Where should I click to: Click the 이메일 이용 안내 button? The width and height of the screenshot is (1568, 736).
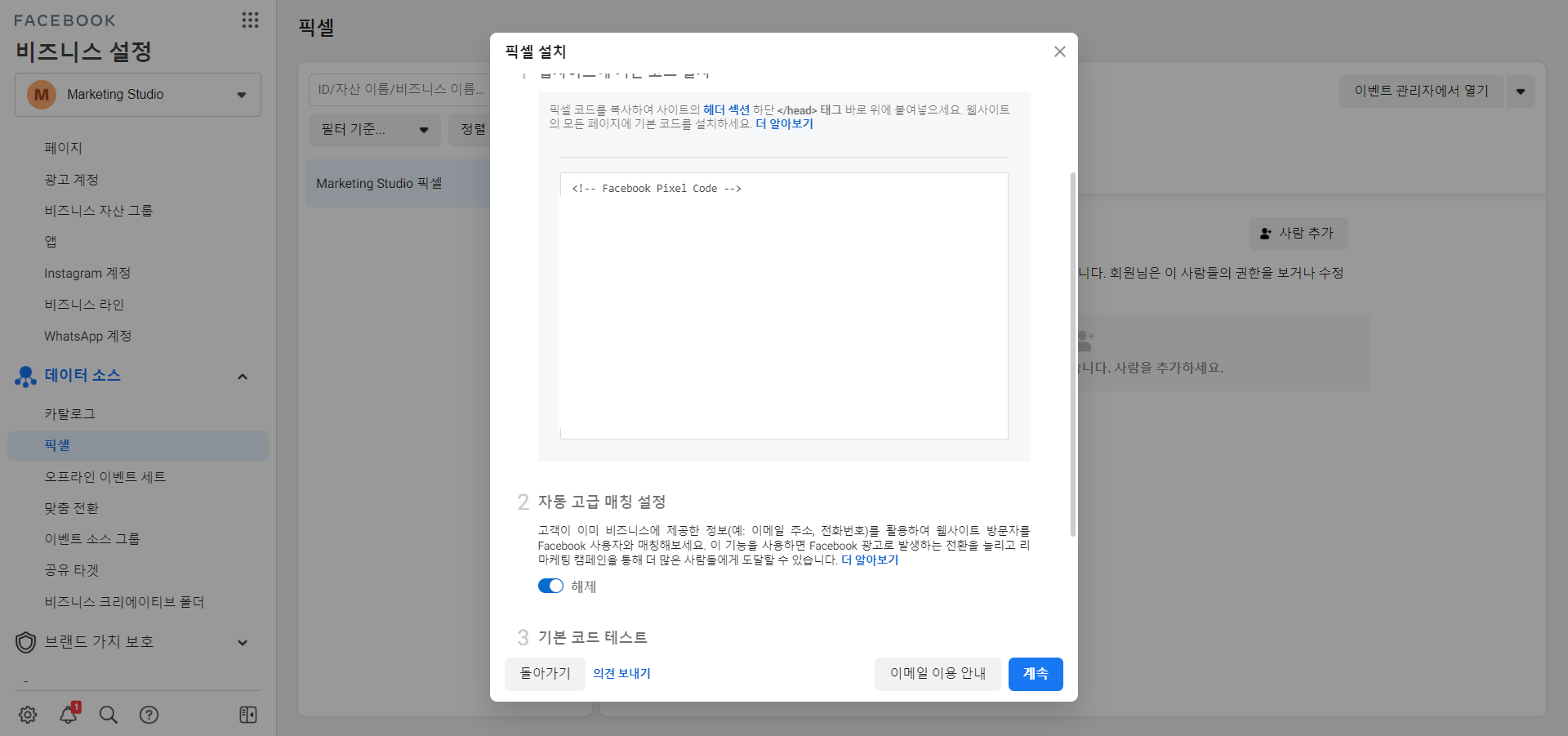tap(938, 674)
